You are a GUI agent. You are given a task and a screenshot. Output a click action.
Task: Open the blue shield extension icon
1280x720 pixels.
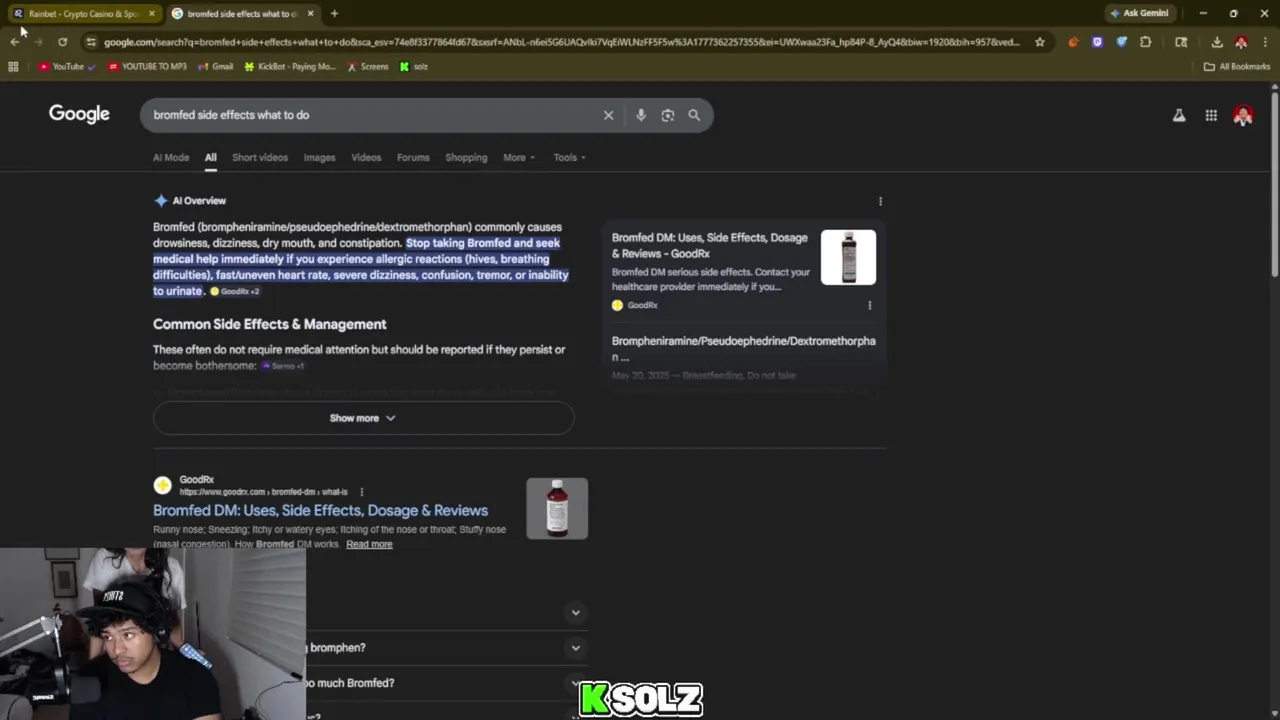coord(1121,42)
